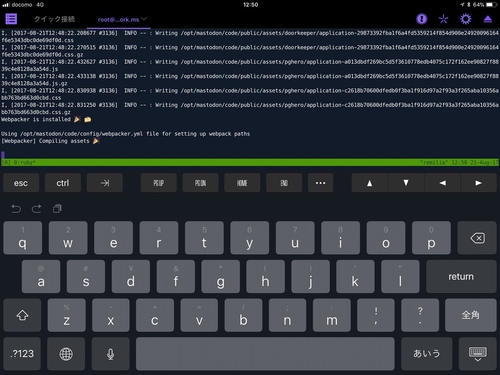This screenshot has height=375, width=500.
Task: Tap the microphone dictation key
Action: point(110,354)
